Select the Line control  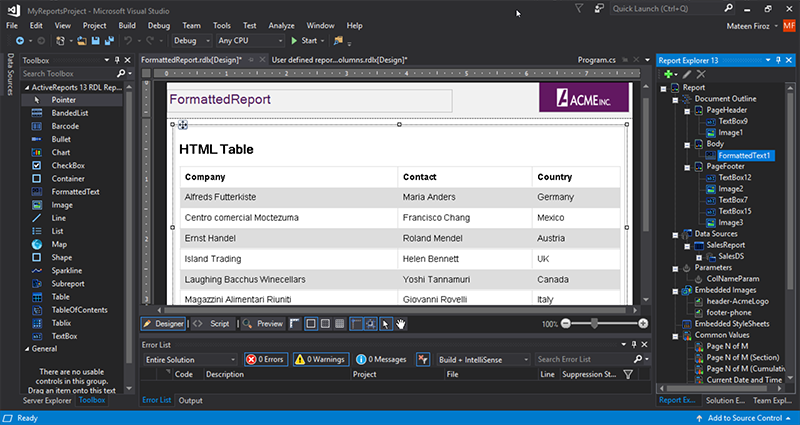coord(58,218)
